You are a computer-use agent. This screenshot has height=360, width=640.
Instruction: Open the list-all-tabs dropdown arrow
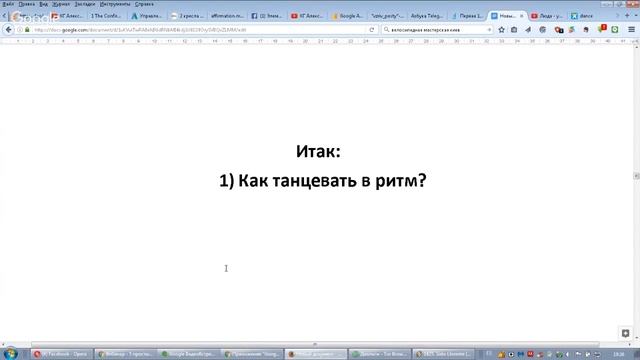point(636,16)
